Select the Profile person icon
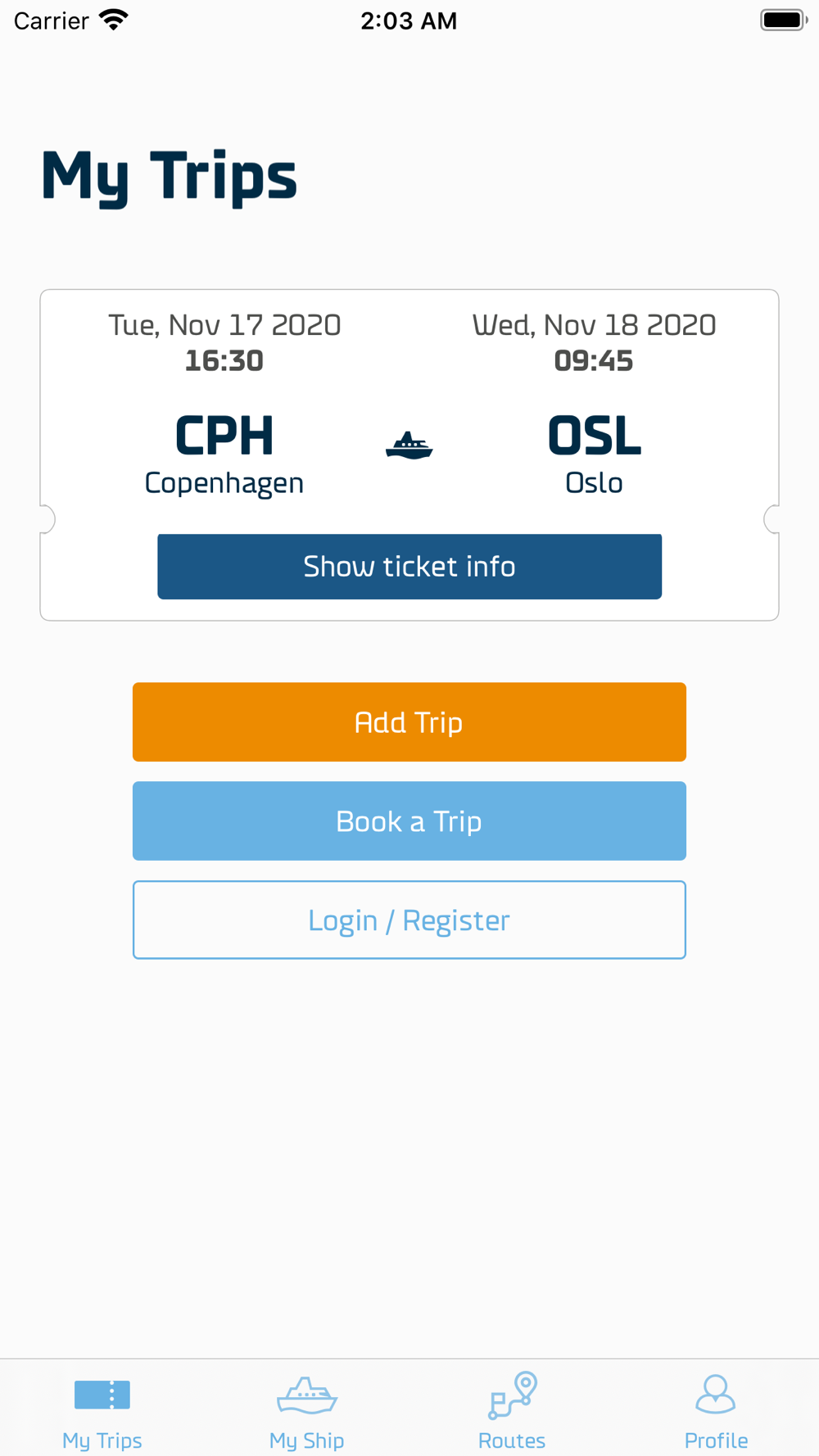Image resolution: width=819 pixels, height=1456 pixels. (x=716, y=1394)
